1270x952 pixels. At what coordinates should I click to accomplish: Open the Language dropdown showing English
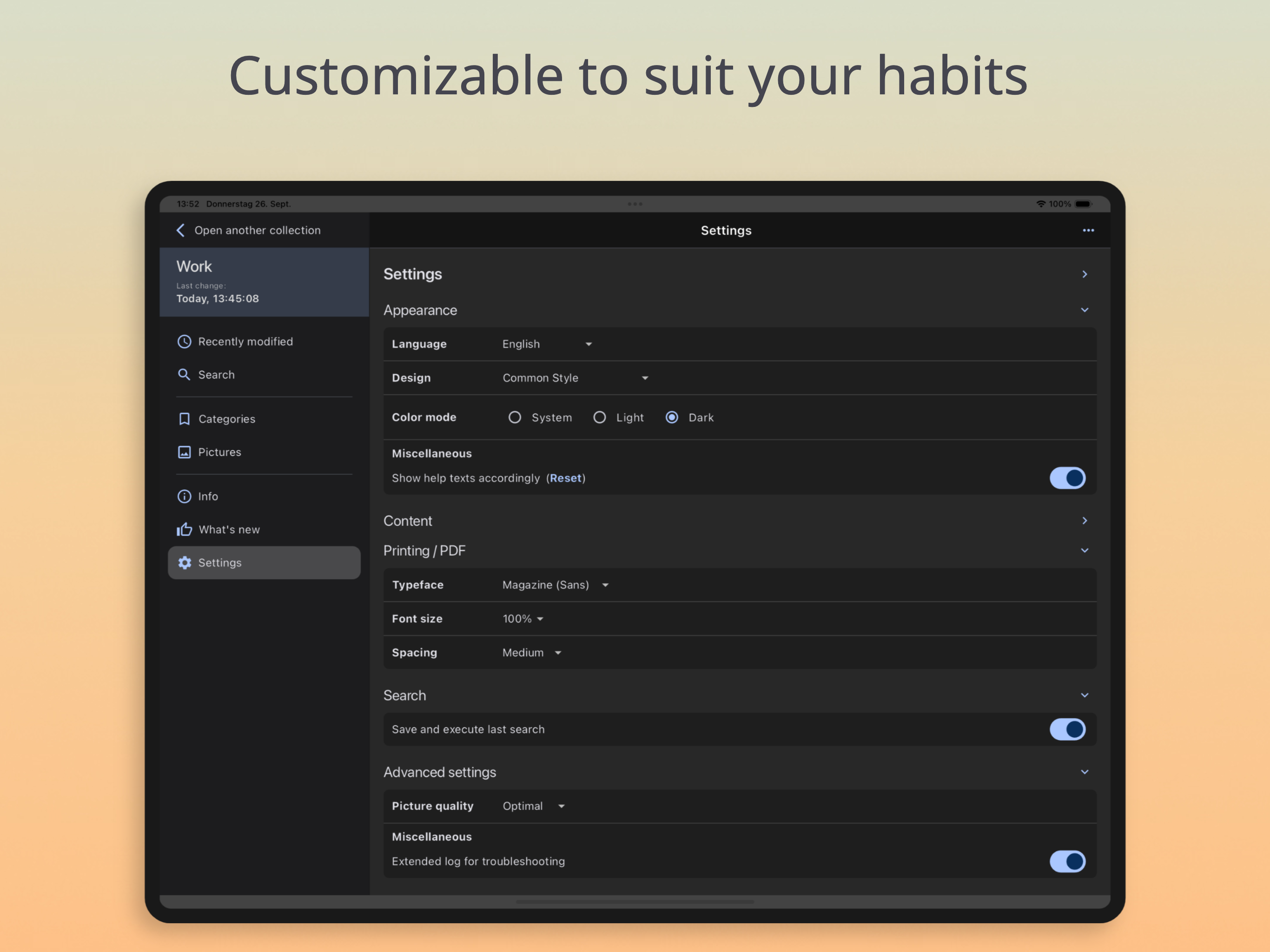pos(547,344)
